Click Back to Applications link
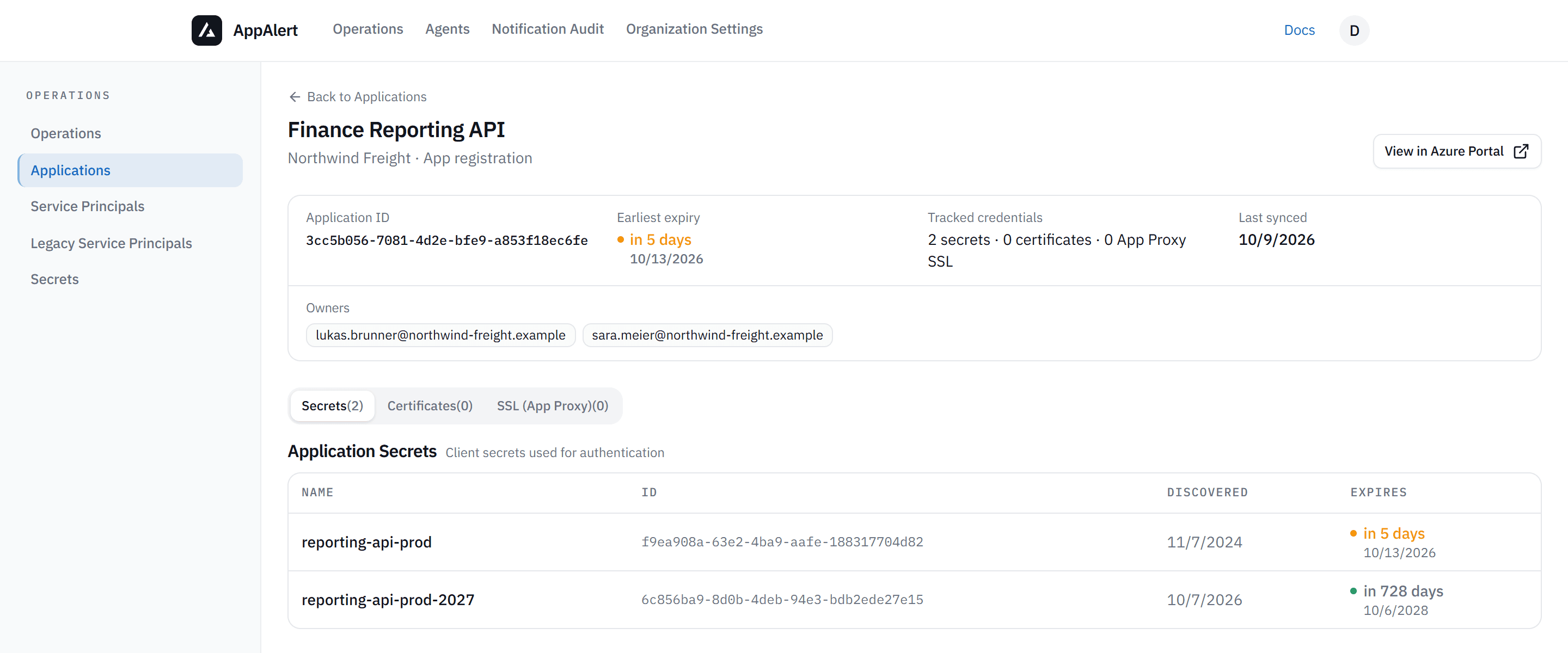 coord(357,97)
